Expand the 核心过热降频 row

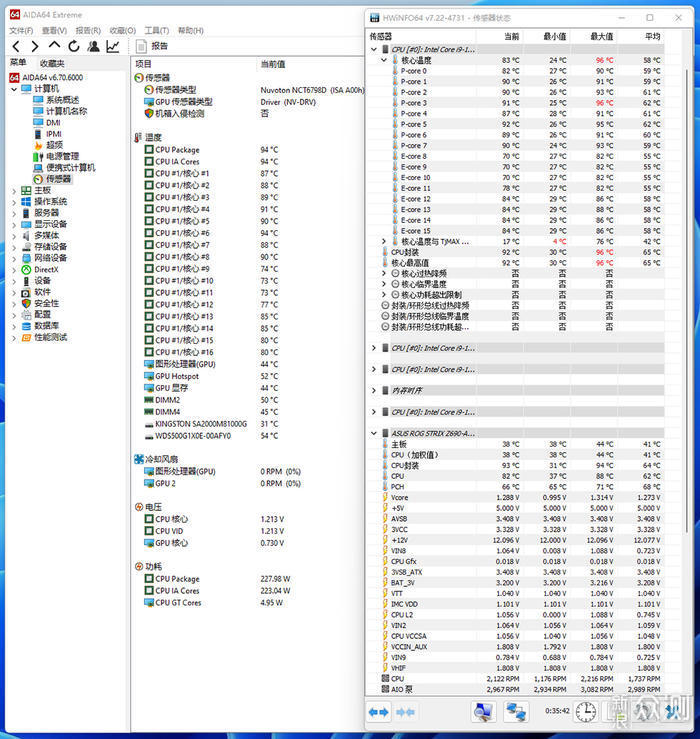(x=384, y=273)
